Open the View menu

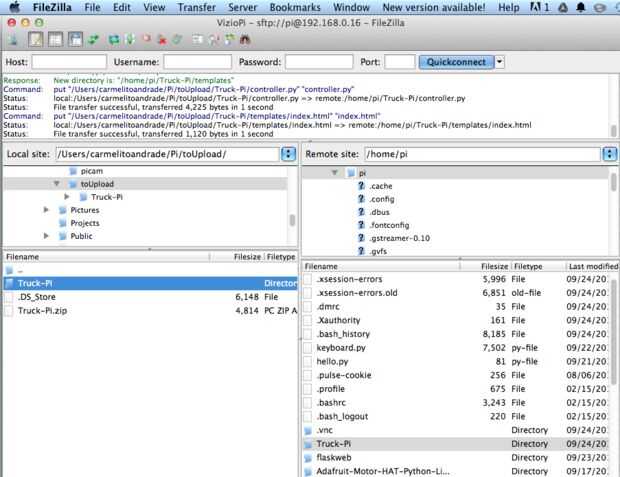pyautogui.click(x=154, y=7)
